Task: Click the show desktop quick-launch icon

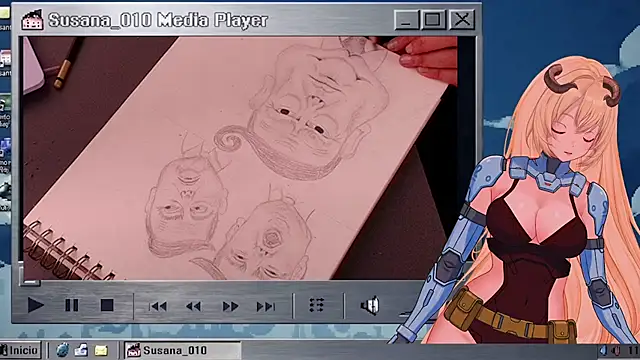Action: click(x=82, y=350)
